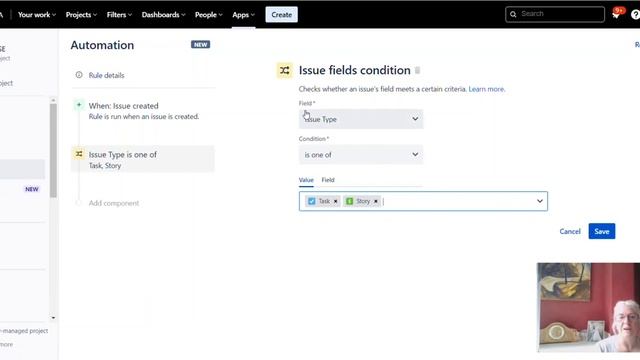Click the Task issue type icon
640x360 pixels.
tap(312, 201)
